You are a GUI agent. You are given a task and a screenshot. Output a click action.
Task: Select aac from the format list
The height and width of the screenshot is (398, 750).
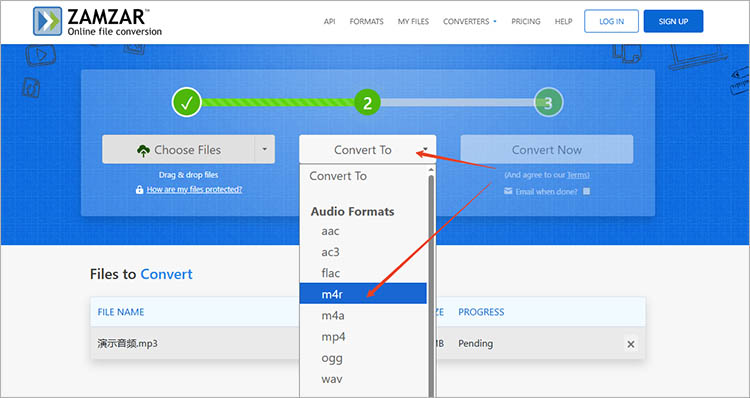[x=363, y=231]
